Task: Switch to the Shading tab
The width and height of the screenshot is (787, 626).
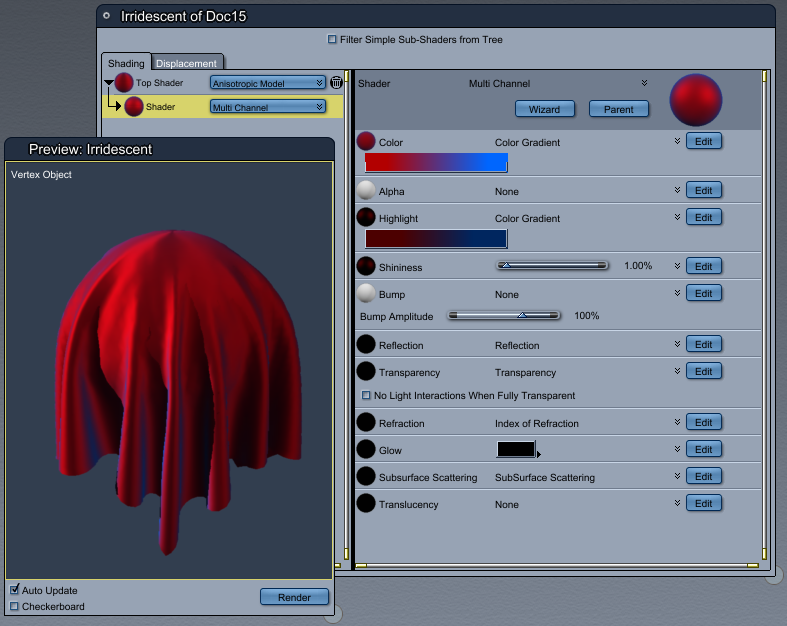Action: (126, 63)
